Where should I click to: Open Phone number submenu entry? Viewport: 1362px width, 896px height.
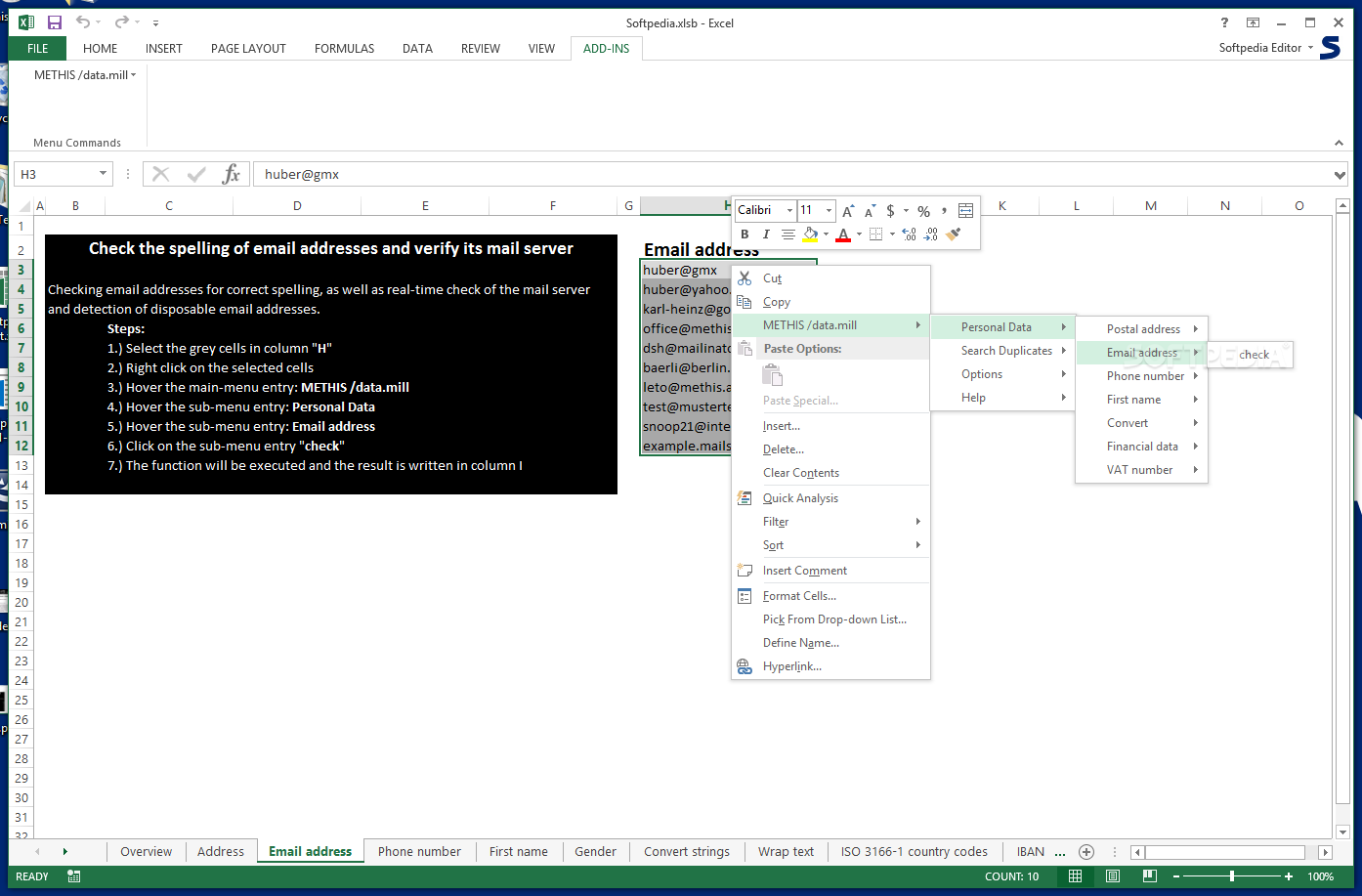[1142, 376]
